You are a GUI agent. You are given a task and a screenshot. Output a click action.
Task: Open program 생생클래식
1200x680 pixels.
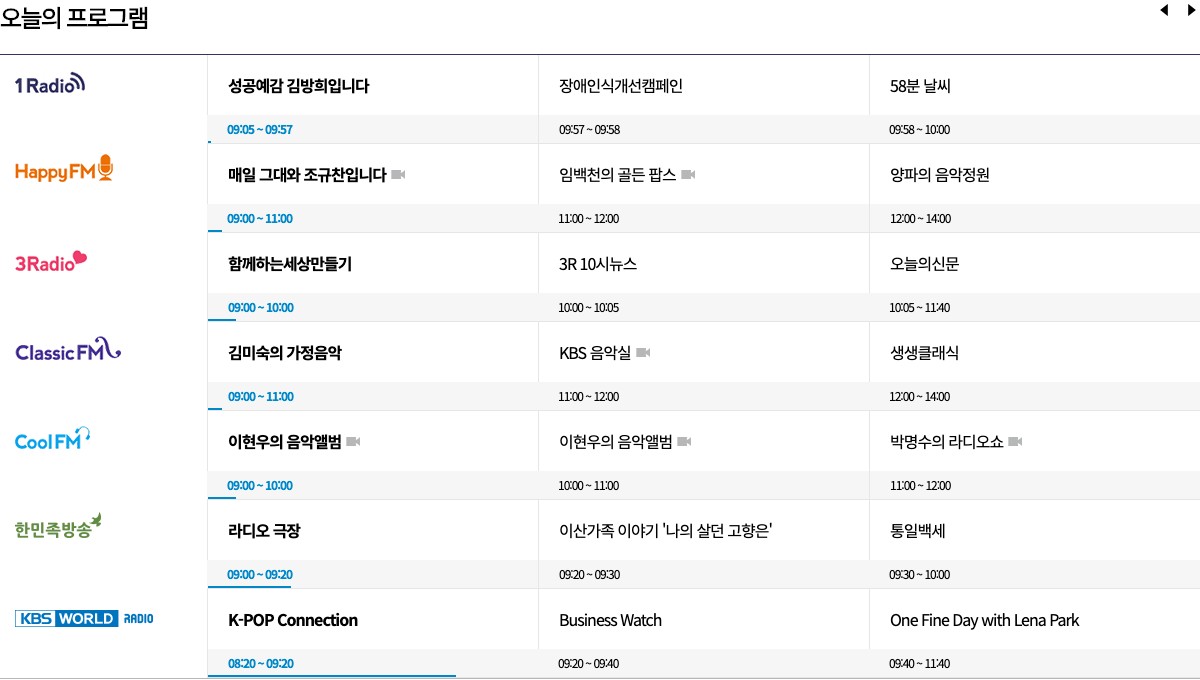tap(924, 353)
